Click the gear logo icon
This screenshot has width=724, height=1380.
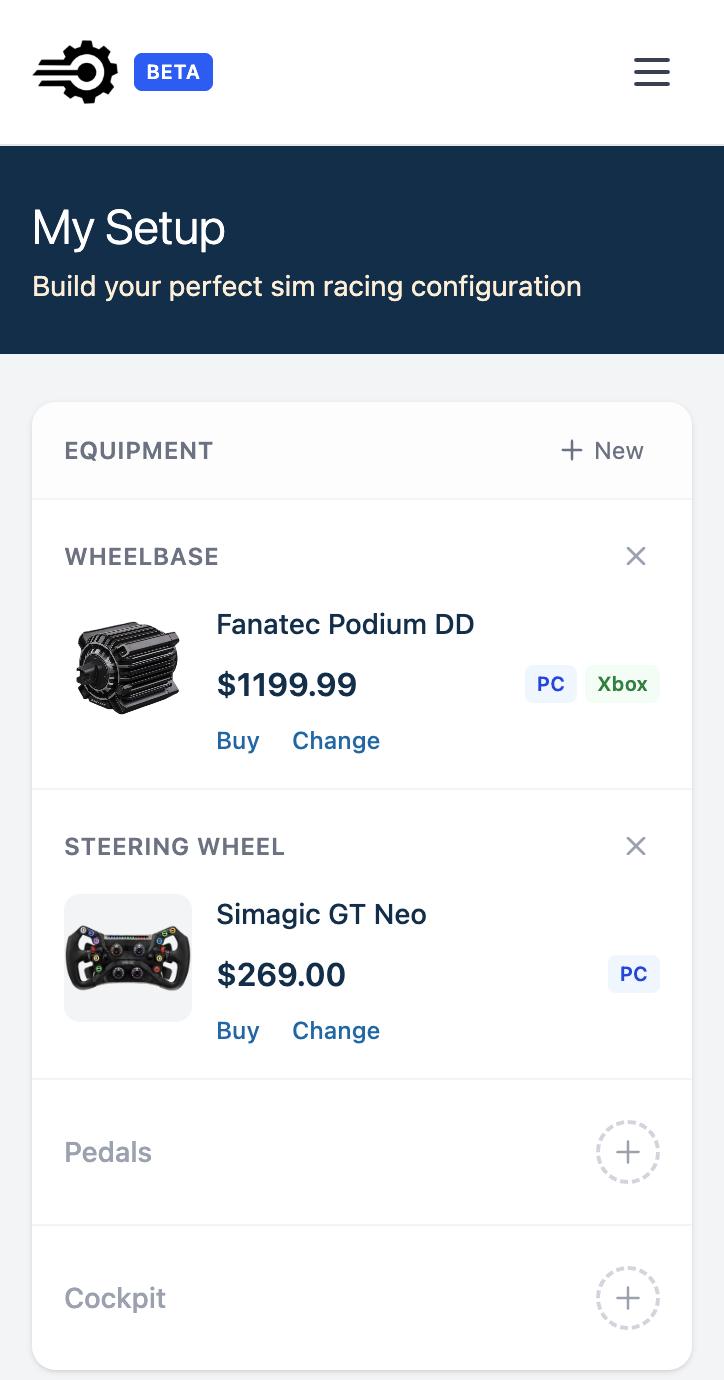[x=76, y=72]
